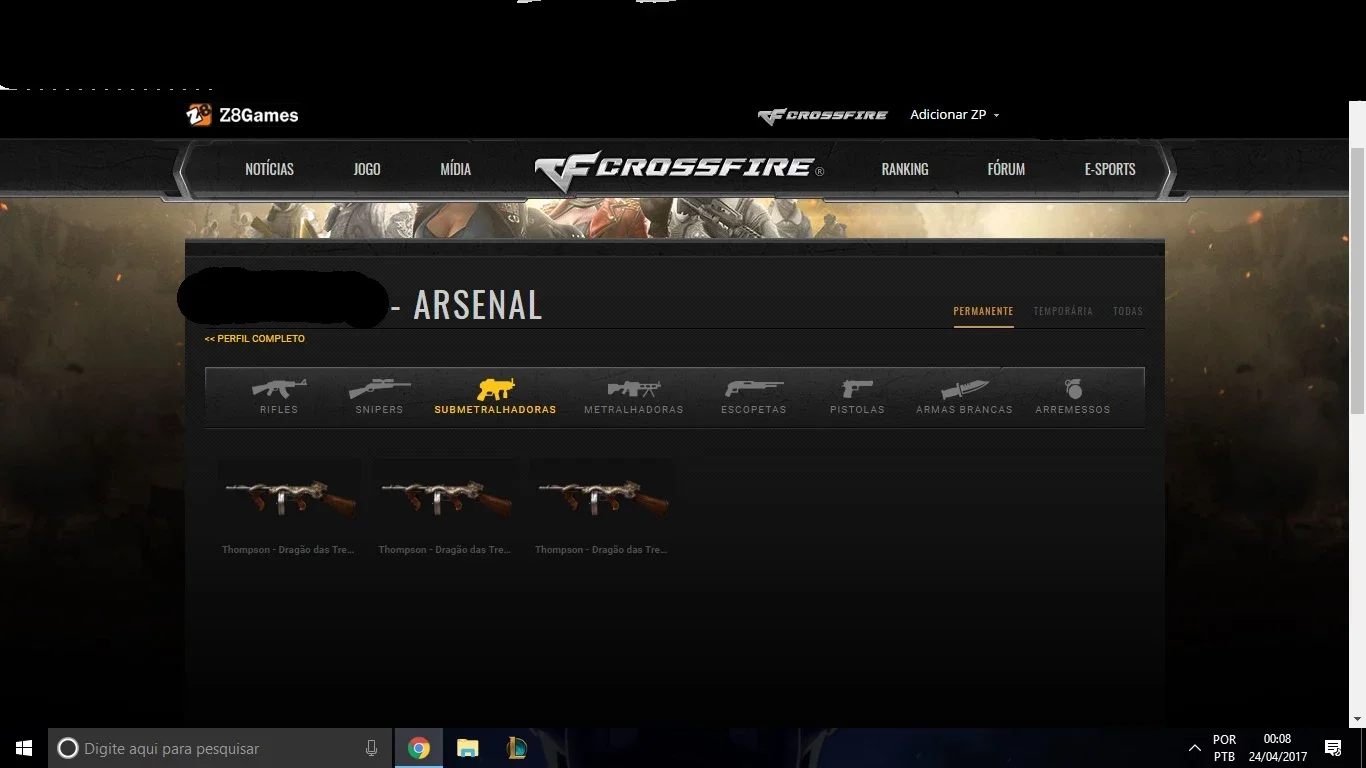Viewport: 1366px width, 768px height.
Task: Open the Ranking menu
Action: coord(905,169)
